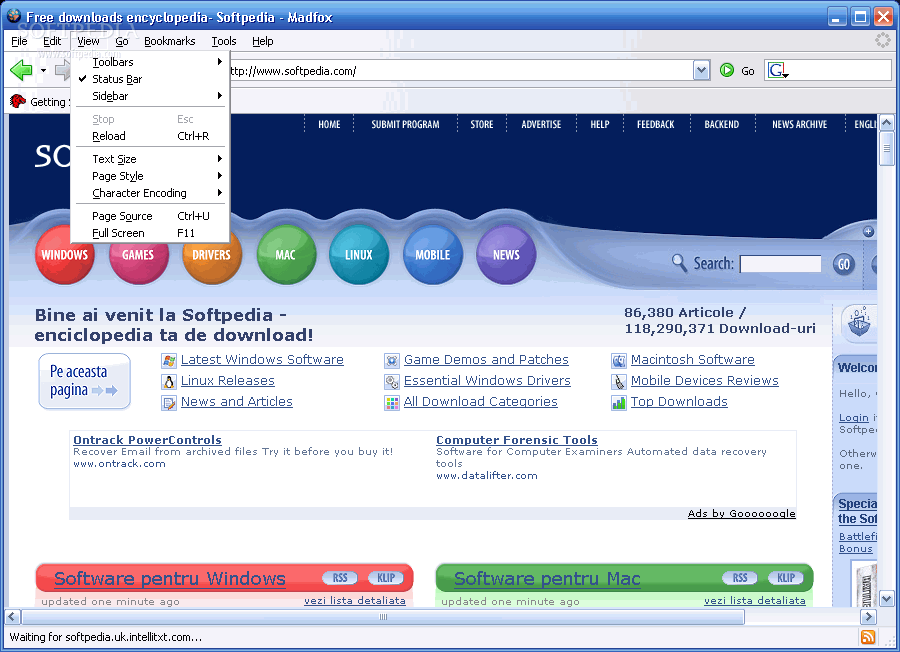Open the address bar URL history dropdown

[701, 70]
